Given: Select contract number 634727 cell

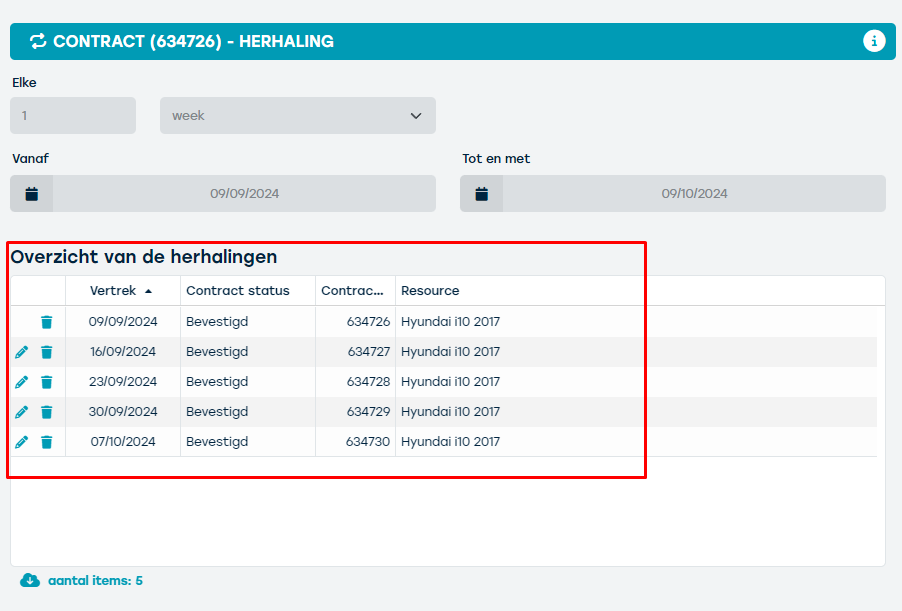Looking at the screenshot, I should [x=356, y=352].
